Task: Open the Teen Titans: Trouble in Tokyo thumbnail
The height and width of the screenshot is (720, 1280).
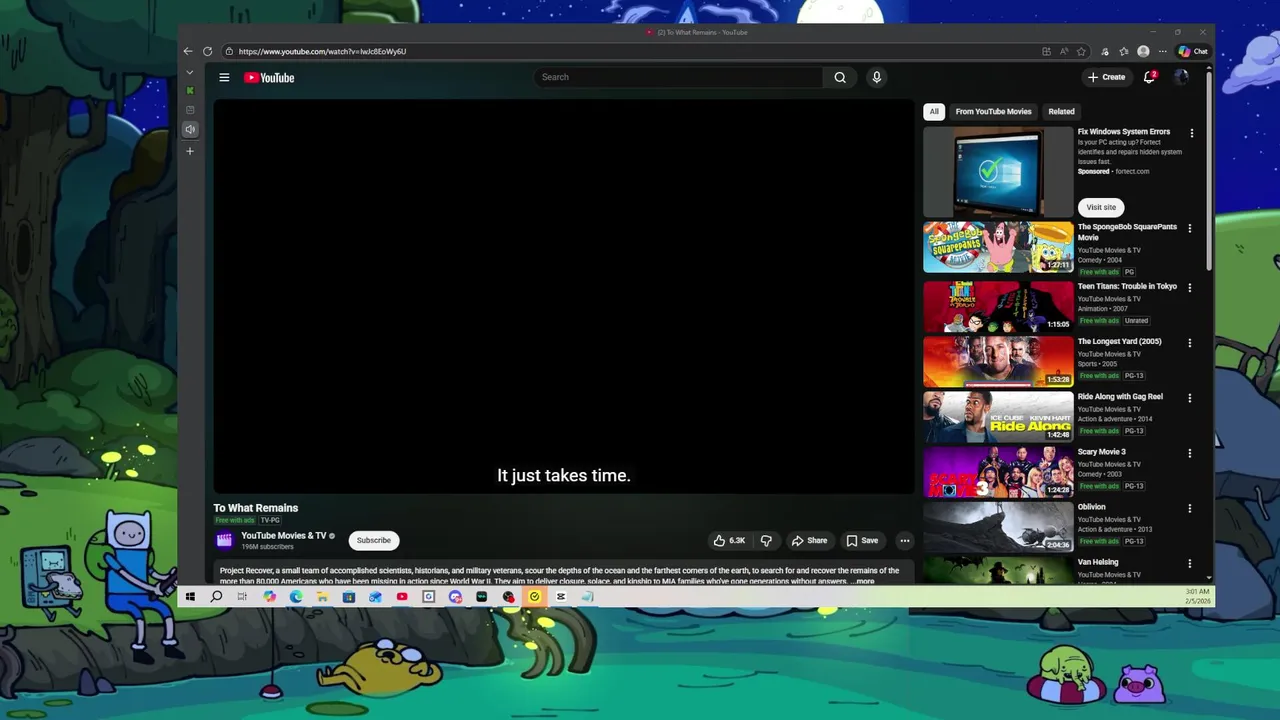Action: [x=998, y=306]
